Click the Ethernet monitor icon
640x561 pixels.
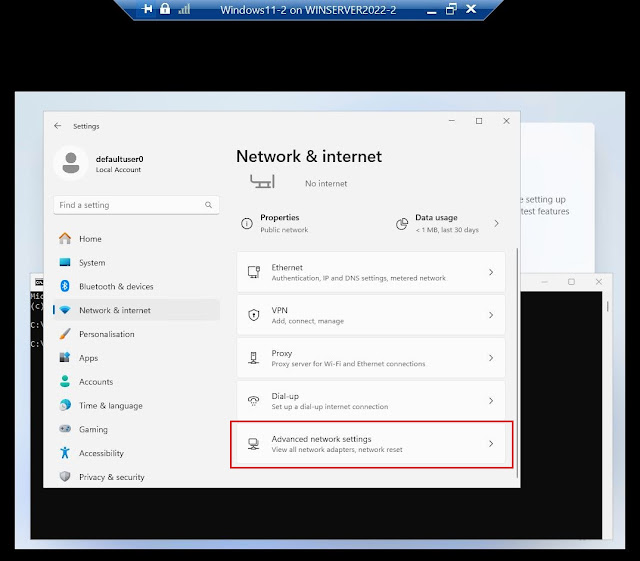[254, 272]
